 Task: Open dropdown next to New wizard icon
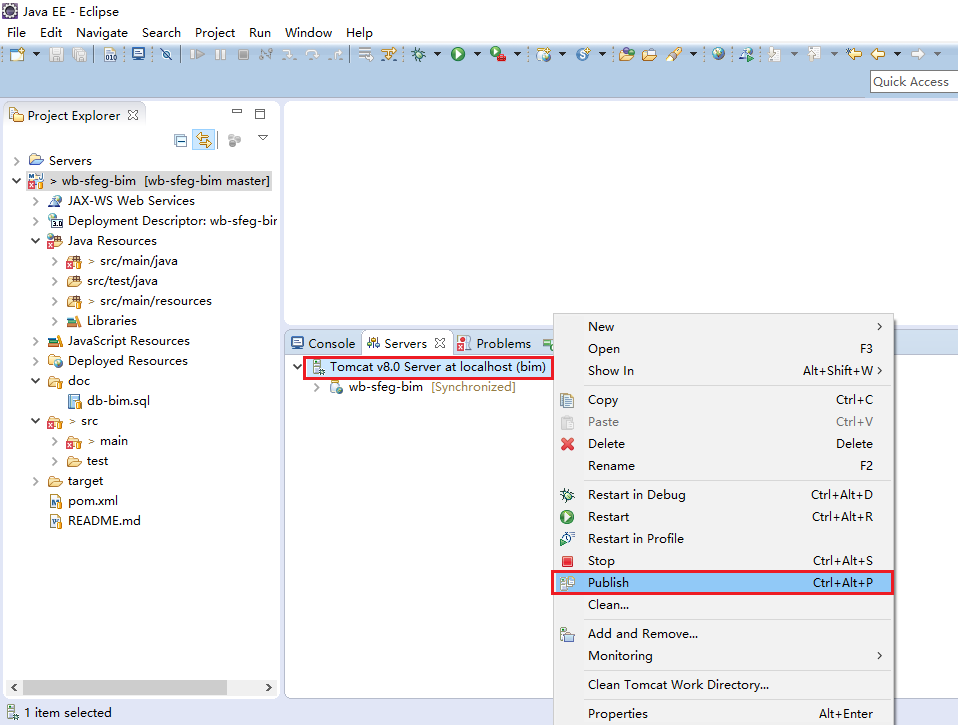pyautogui.click(x=36, y=54)
